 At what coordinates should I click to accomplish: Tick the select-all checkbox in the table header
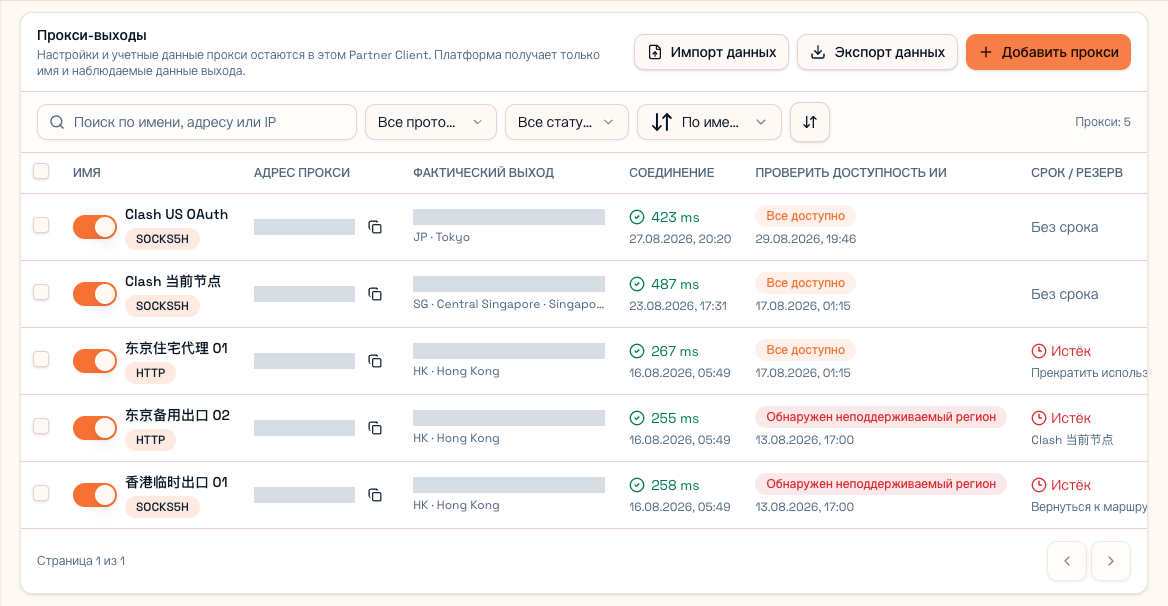coord(41,171)
